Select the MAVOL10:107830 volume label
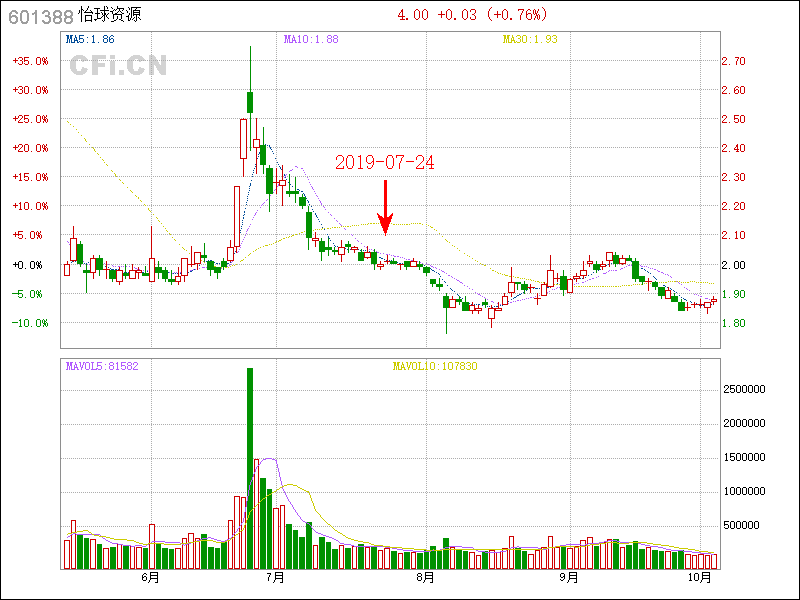Image resolution: width=800 pixels, height=600 pixels. click(435, 366)
